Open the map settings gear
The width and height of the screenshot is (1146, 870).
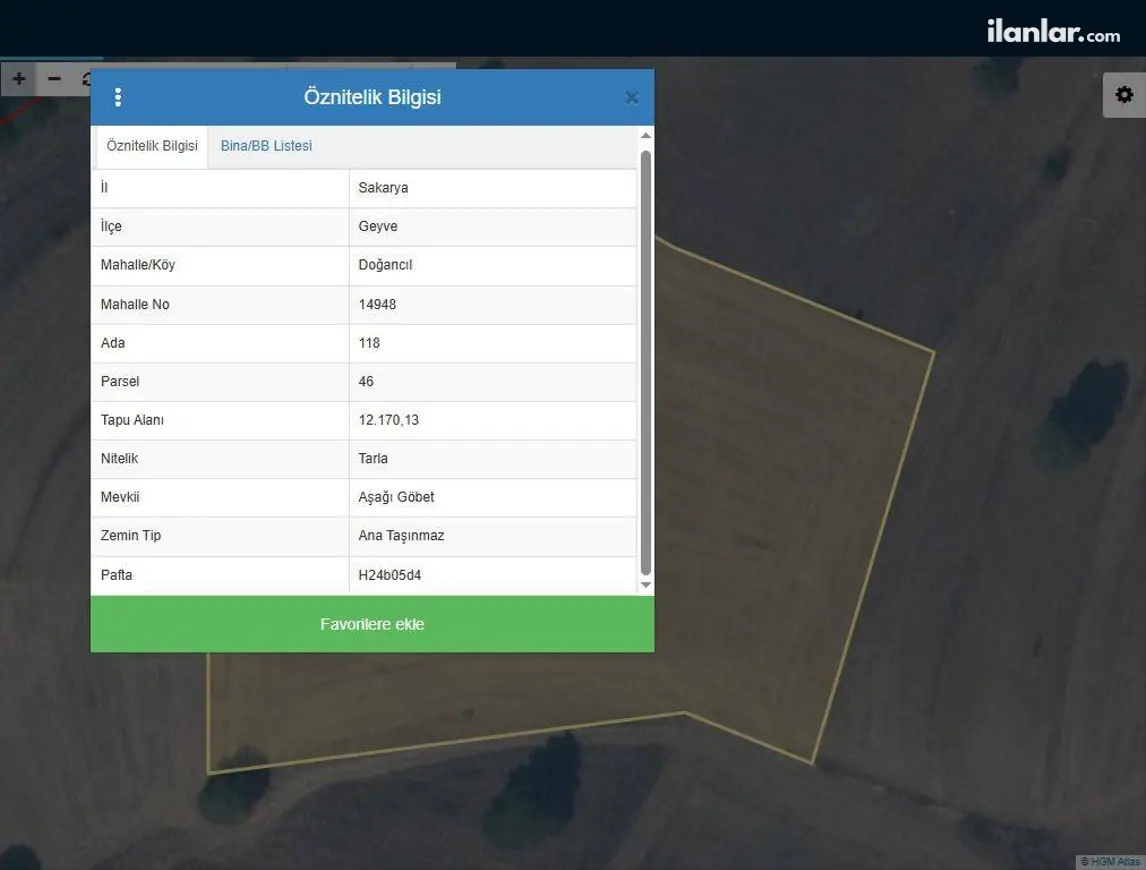pyautogui.click(x=1124, y=94)
